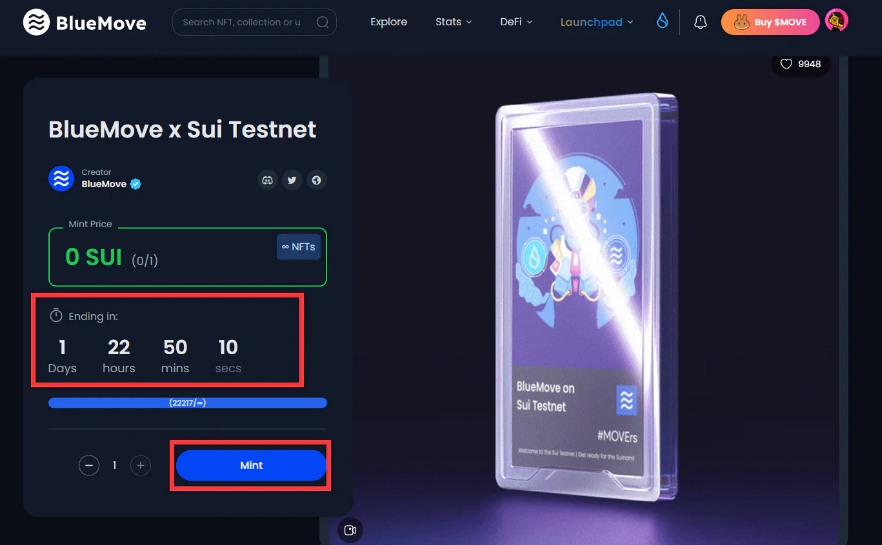
Task: Decrease mint quantity with minus button
Action: coord(89,465)
